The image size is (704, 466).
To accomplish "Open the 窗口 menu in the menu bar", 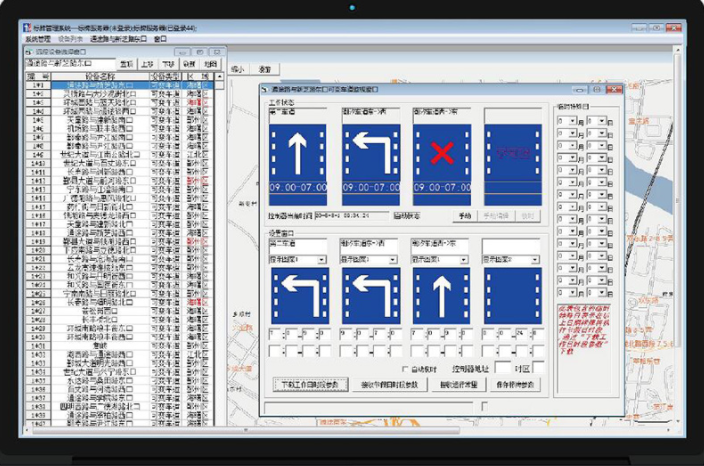I will tap(160, 38).
